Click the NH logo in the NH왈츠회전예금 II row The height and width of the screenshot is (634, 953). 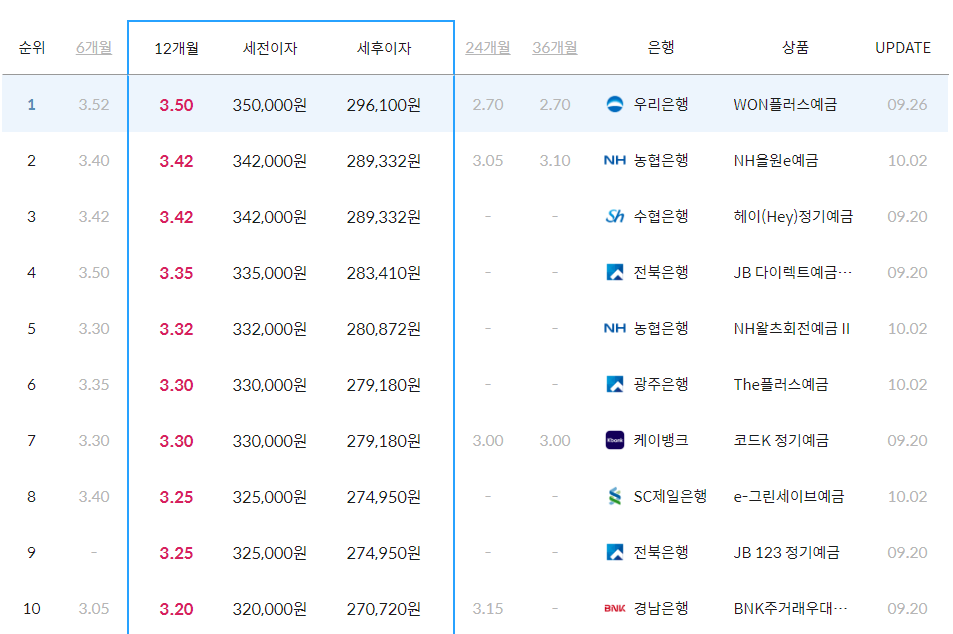614,328
